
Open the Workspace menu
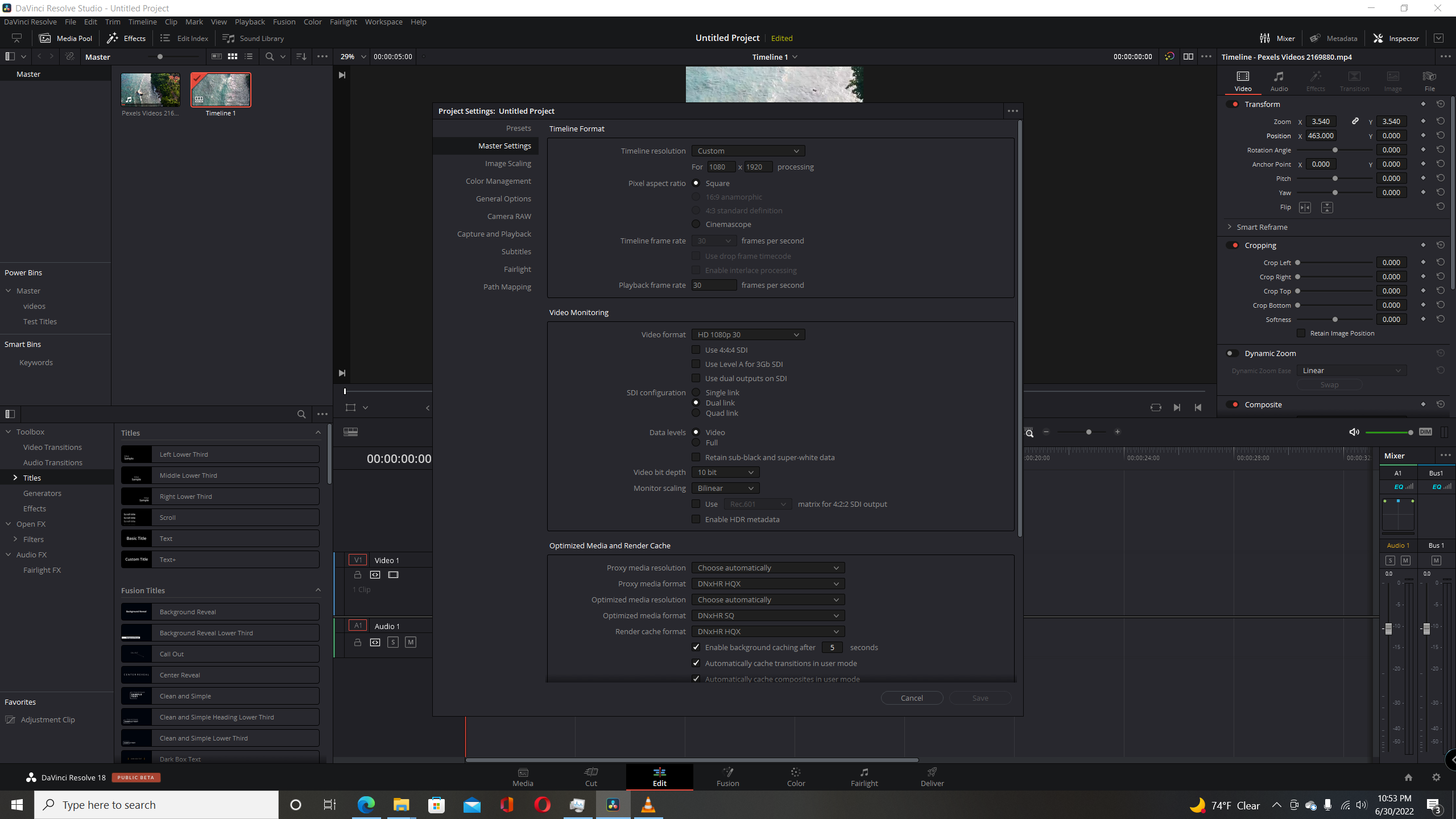click(x=383, y=22)
